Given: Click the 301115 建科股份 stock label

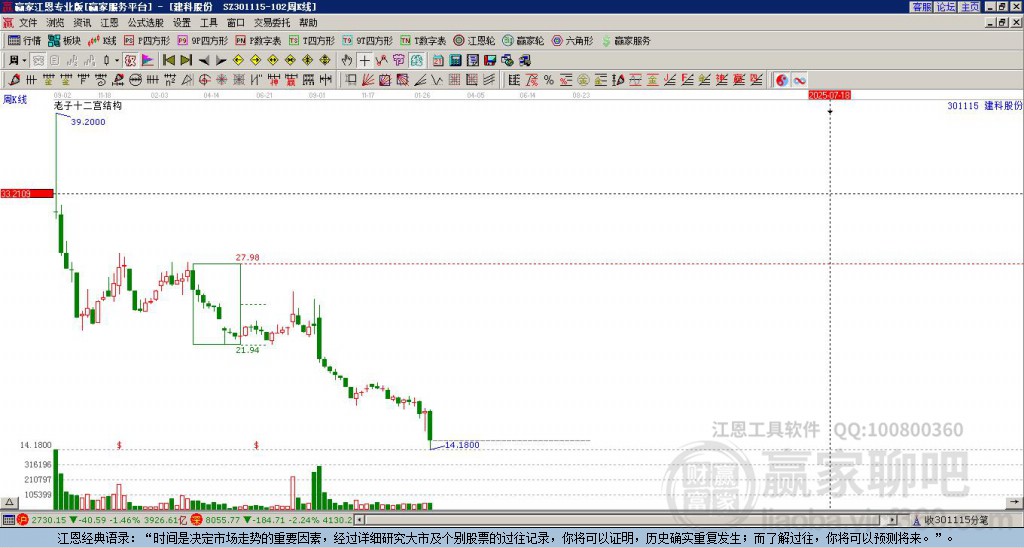Looking at the screenshot, I should click(x=985, y=105).
